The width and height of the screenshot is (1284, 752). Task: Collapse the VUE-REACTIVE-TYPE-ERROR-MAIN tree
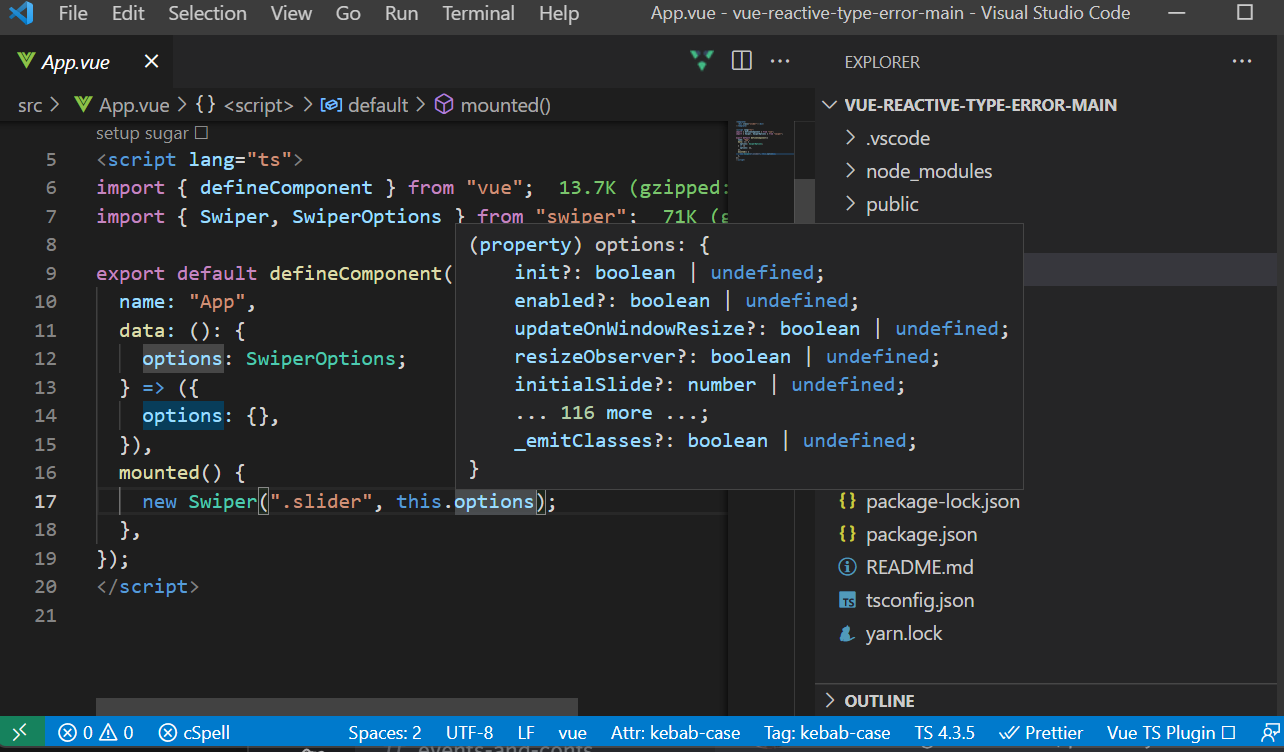(x=829, y=104)
